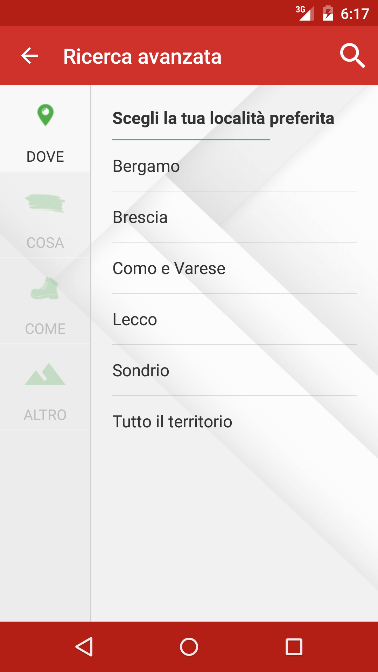Switch to the COSA tab

tap(45, 215)
